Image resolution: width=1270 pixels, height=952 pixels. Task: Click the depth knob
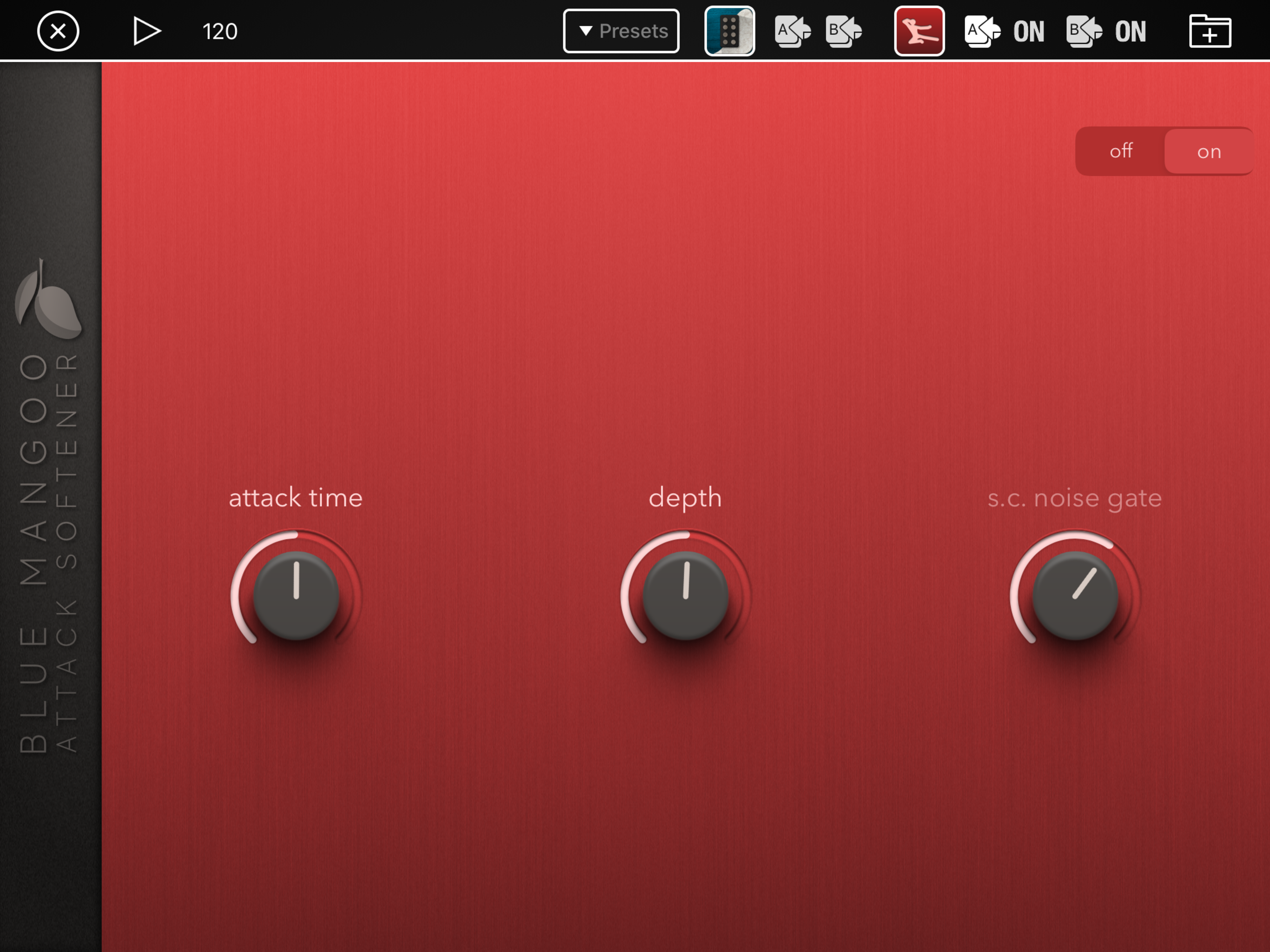click(x=686, y=595)
